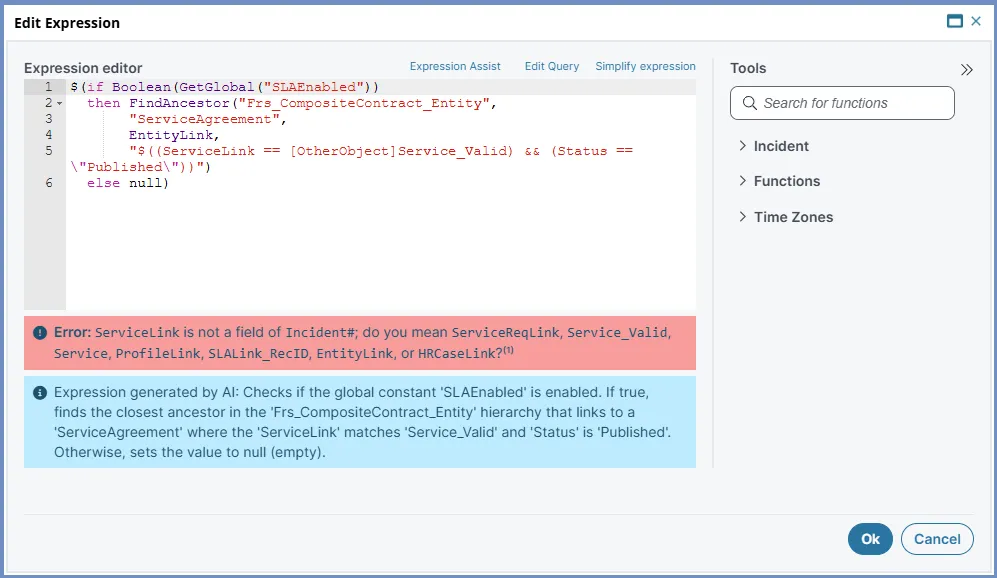The image size is (997, 578).
Task: Click Simplify expression link
Action: coord(645,66)
